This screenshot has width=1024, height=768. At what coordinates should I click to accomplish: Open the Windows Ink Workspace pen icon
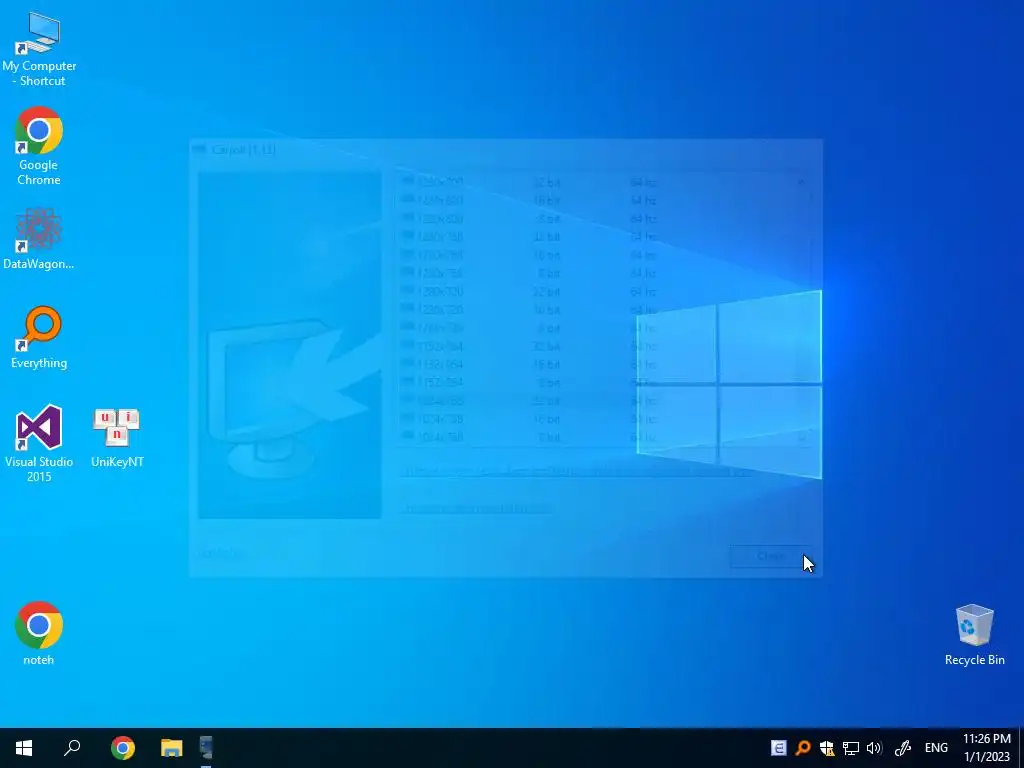pyautogui.click(x=903, y=748)
